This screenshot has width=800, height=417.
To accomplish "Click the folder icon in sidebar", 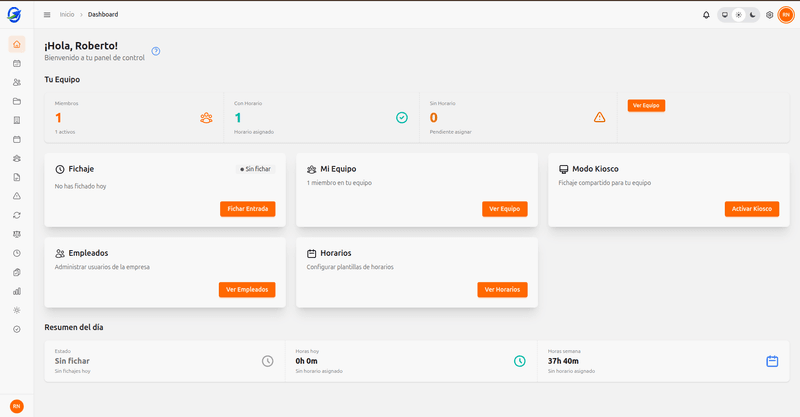I will click(16, 101).
